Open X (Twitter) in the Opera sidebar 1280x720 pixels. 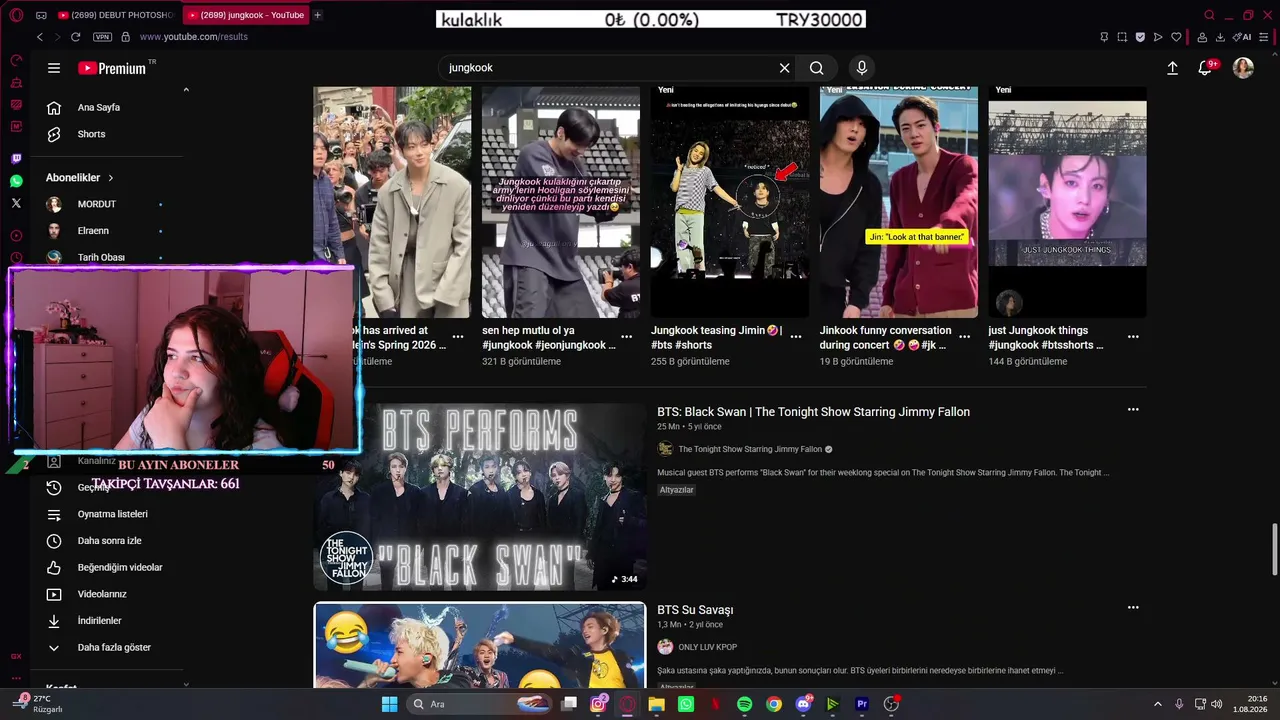(16, 203)
